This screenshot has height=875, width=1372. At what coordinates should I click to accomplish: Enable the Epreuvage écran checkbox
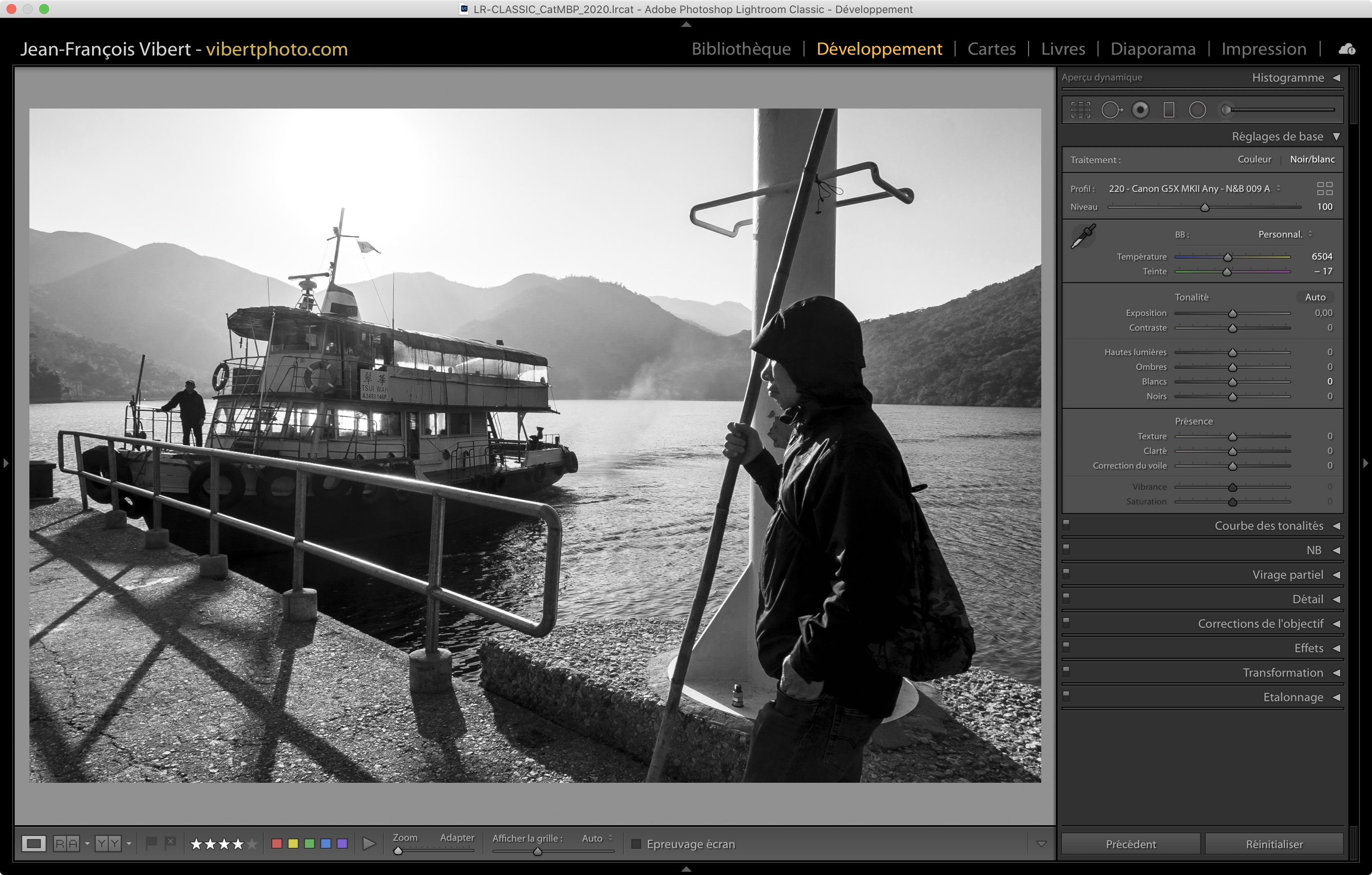pos(637,844)
